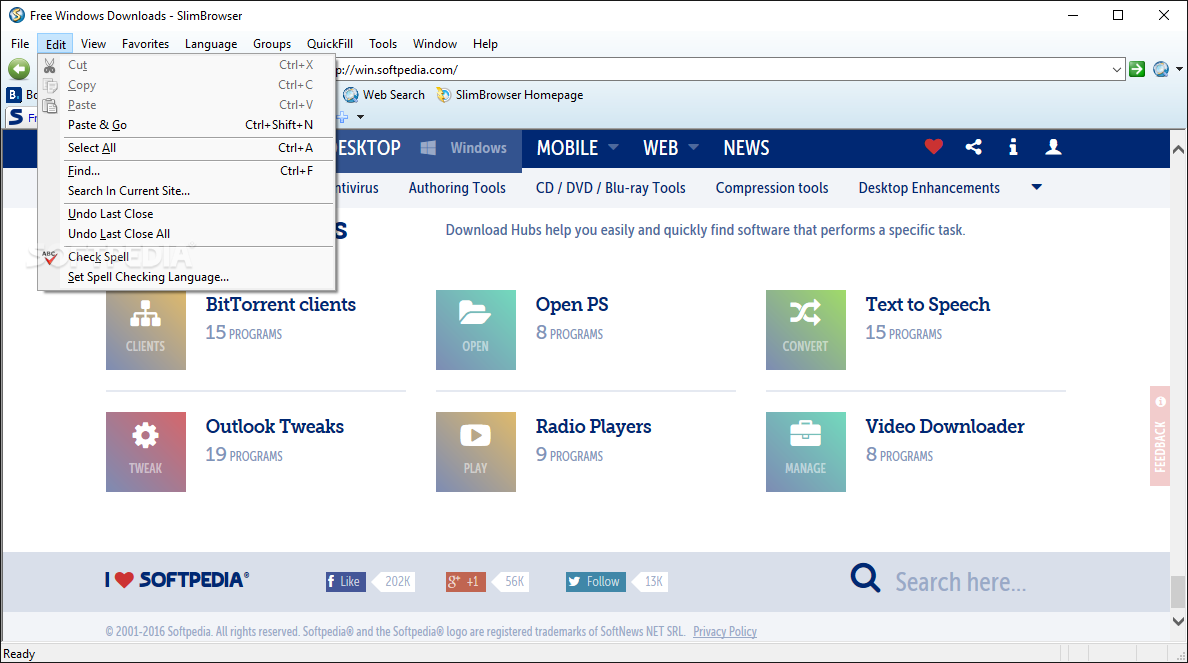Click the vertical scrollbar thumb

pyautogui.click(x=1178, y=592)
